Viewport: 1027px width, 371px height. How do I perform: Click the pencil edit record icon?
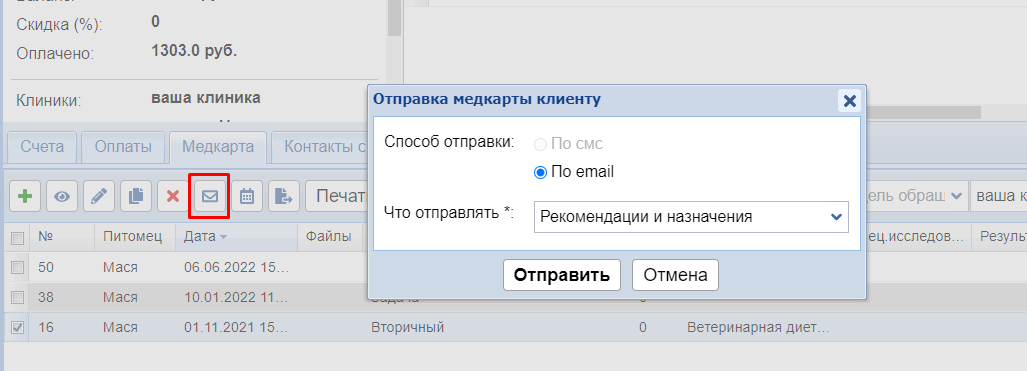click(99, 196)
